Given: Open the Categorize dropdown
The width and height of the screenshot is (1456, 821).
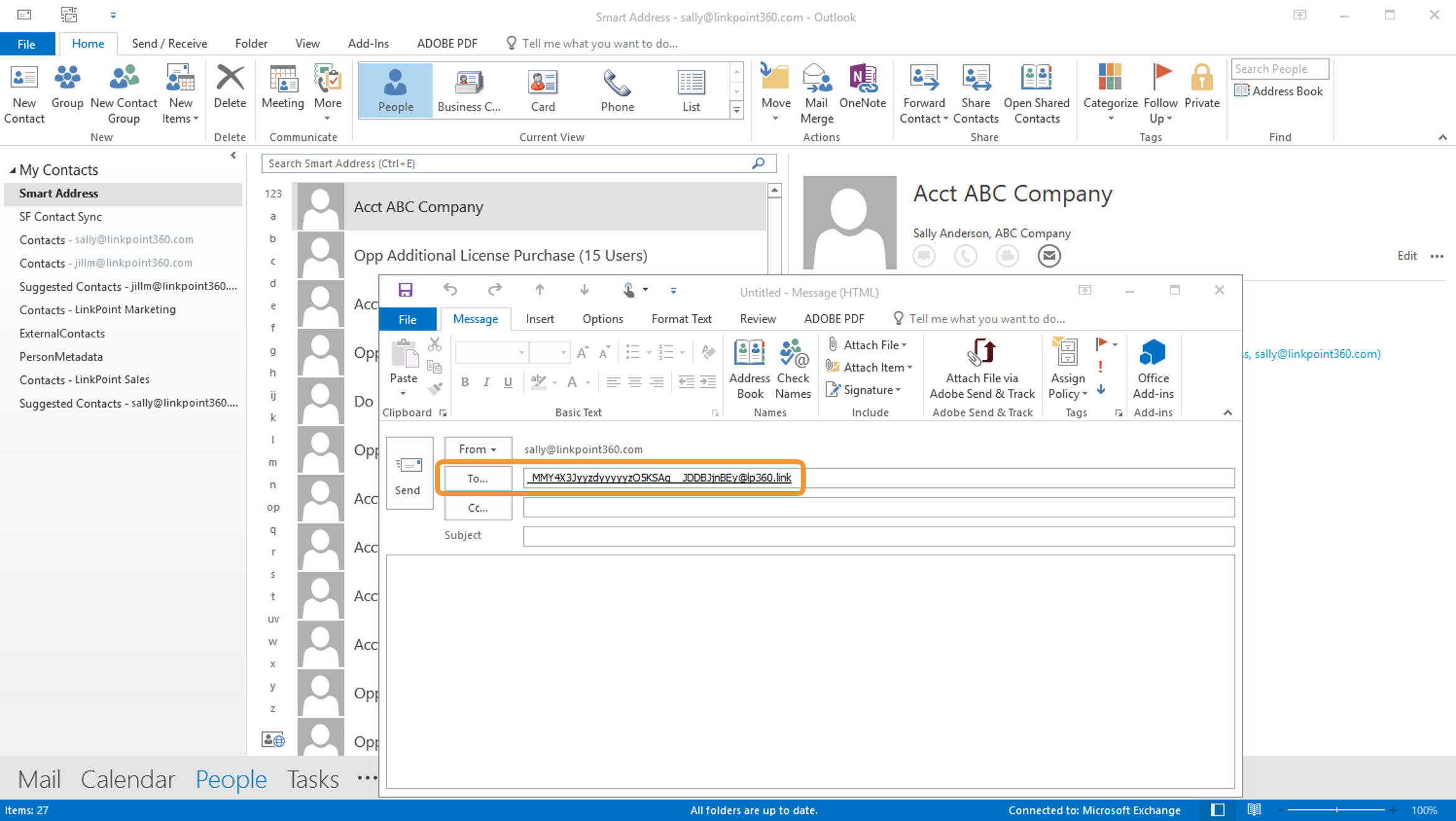Looking at the screenshot, I should pos(1110,94).
